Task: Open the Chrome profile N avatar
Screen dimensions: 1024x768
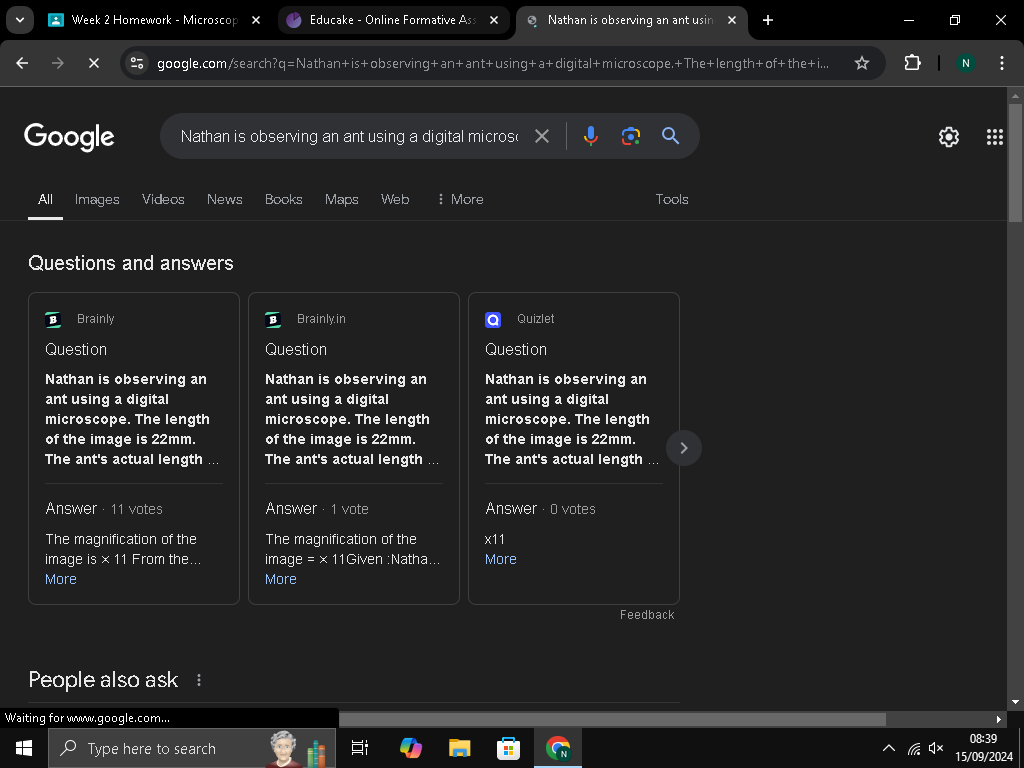Action: (965, 63)
